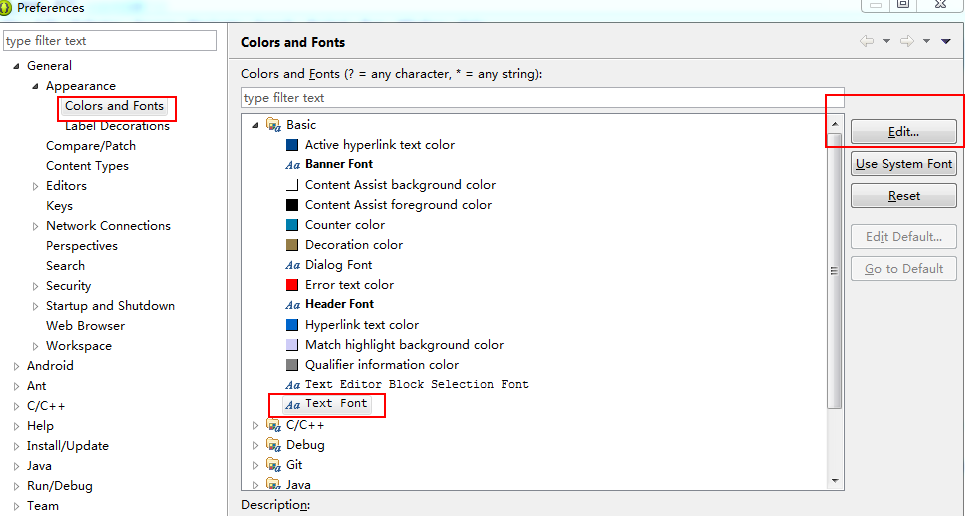
Task: Click the forward navigation arrow icon
Action: [x=907, y=41]
